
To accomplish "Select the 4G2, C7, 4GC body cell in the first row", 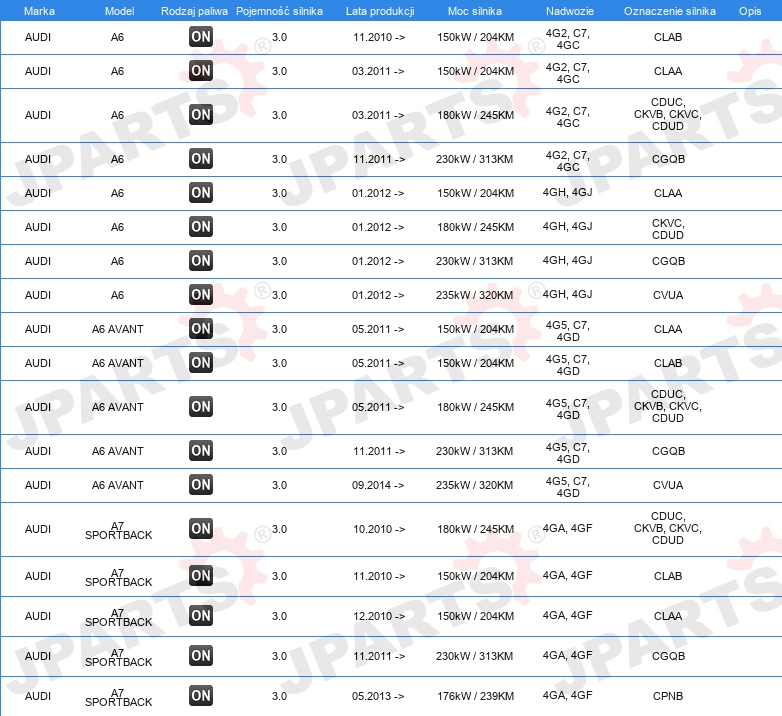I will [568, 39].
